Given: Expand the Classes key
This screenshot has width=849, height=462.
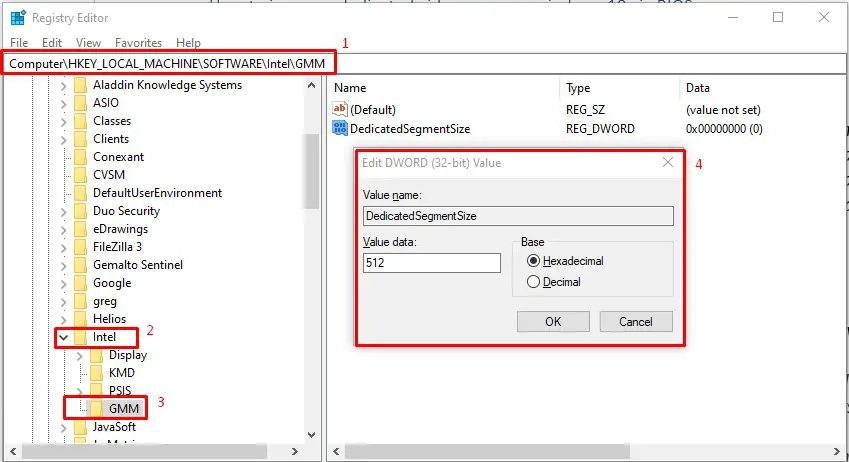Looking at the screenshot, I should point(63,121).
